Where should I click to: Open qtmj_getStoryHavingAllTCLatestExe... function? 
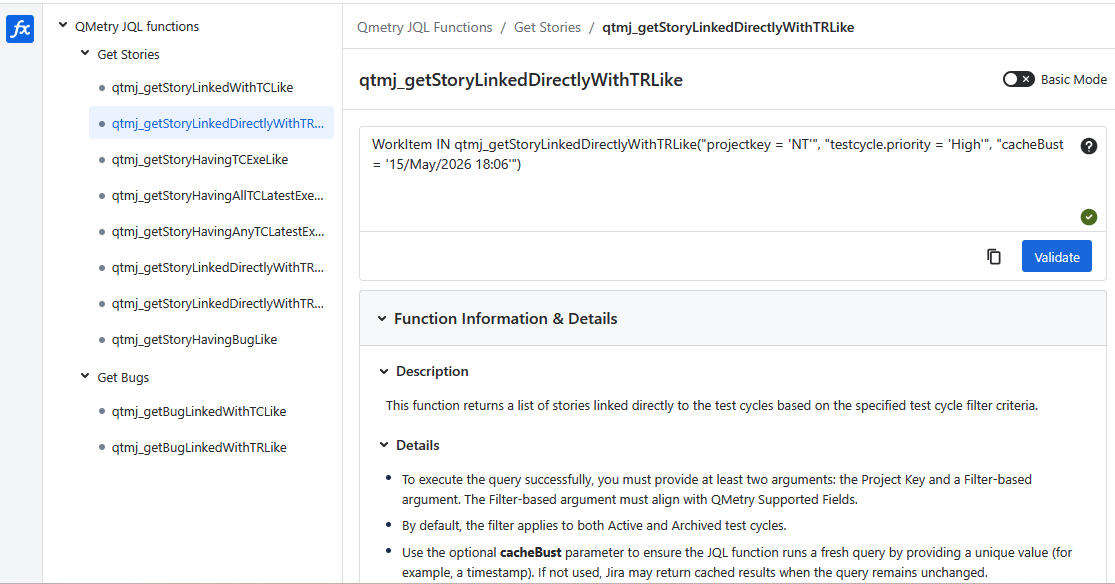(218, 196)
